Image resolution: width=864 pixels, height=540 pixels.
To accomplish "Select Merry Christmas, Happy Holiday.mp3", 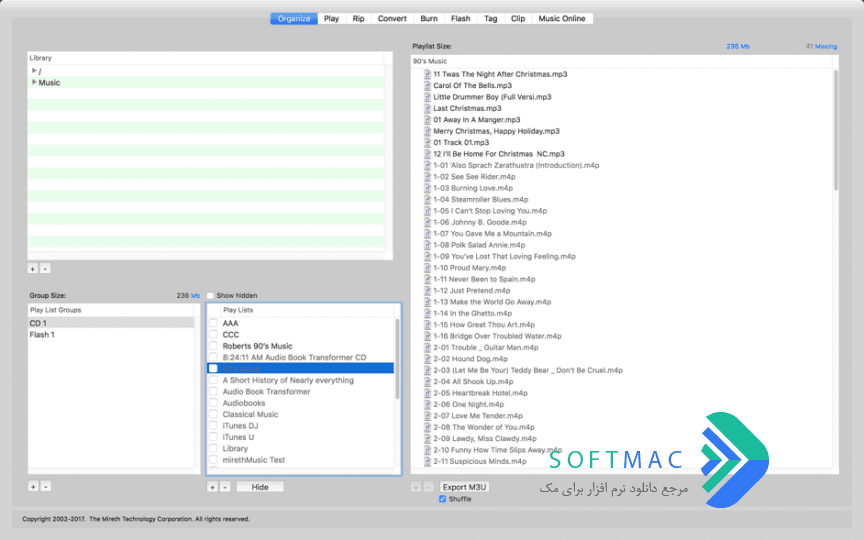I will (x=496, y=131).
